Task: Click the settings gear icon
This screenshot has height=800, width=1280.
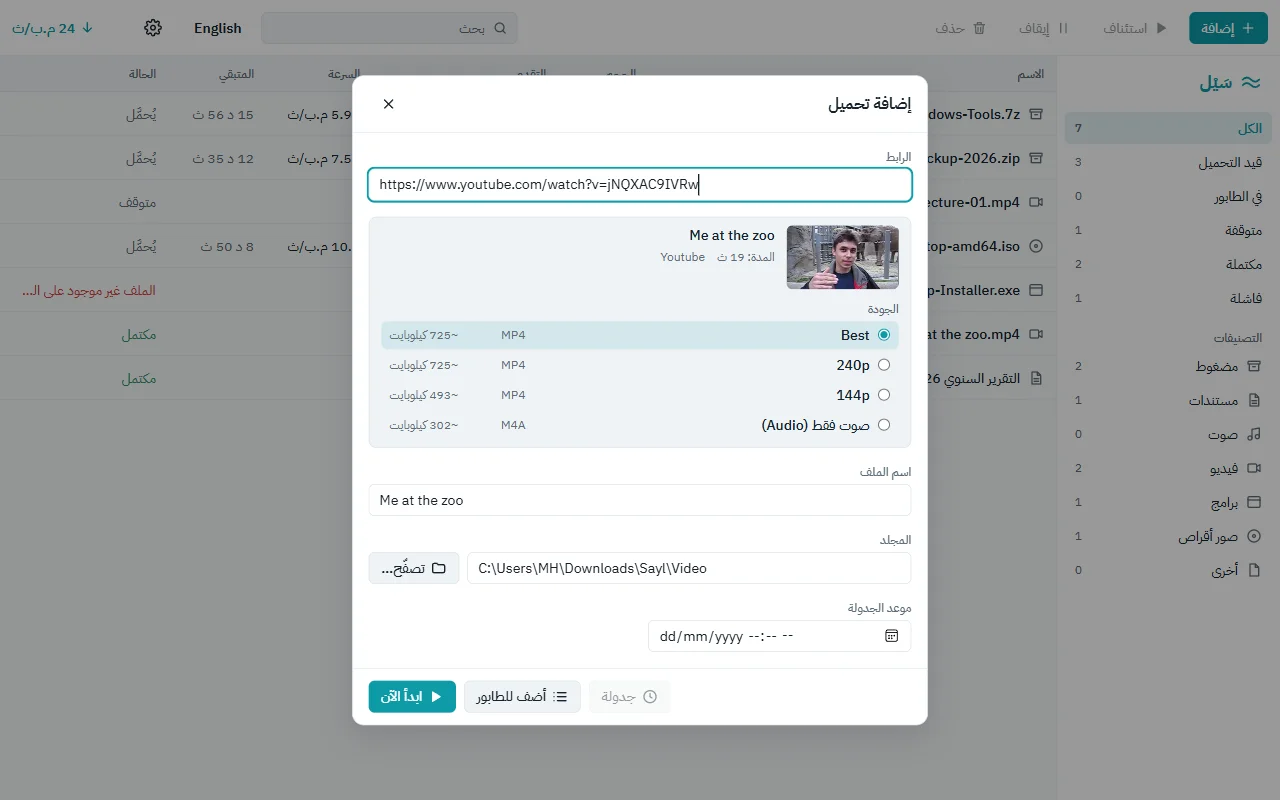Action: [x=153, y=28]
